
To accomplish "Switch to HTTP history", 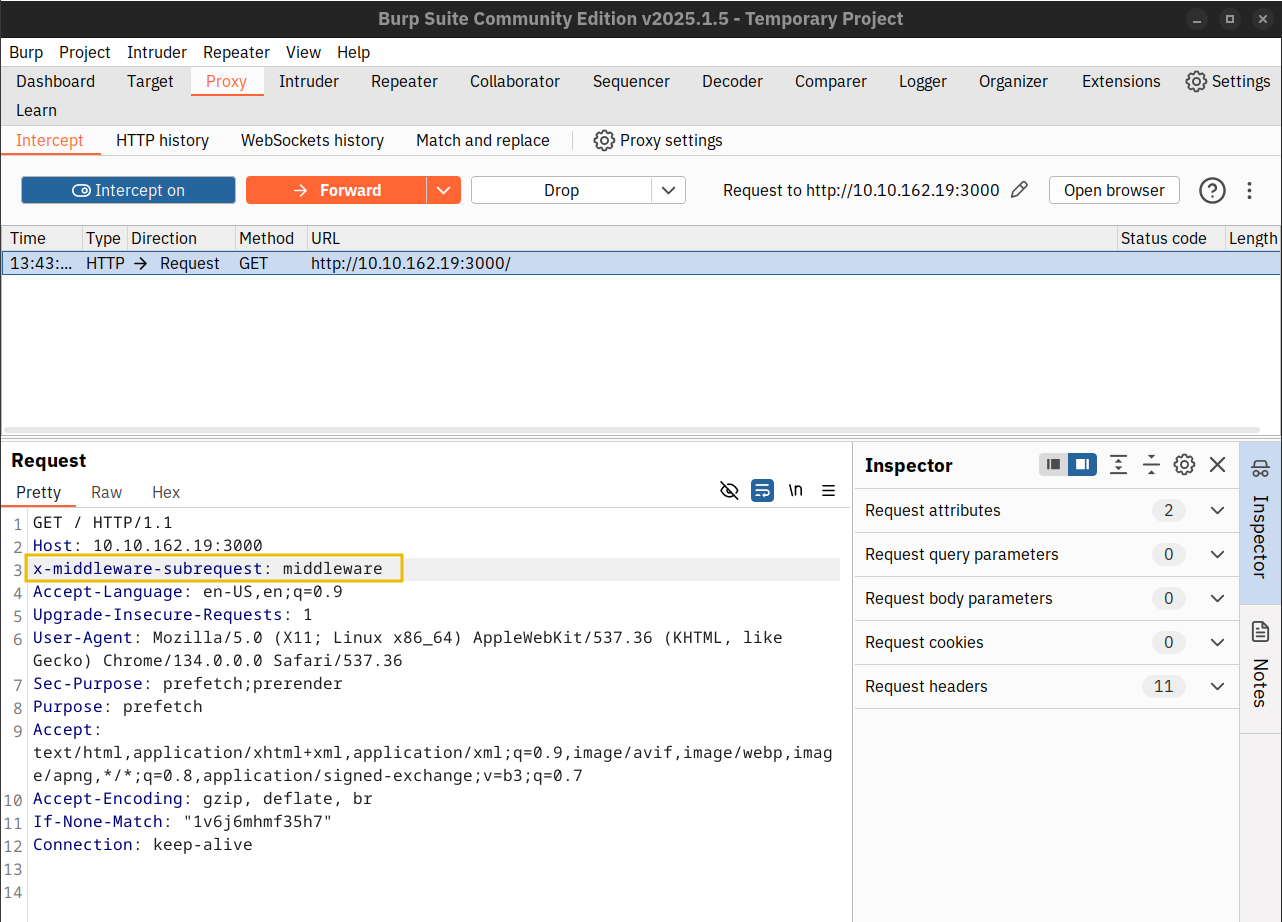I will (162, 140).
